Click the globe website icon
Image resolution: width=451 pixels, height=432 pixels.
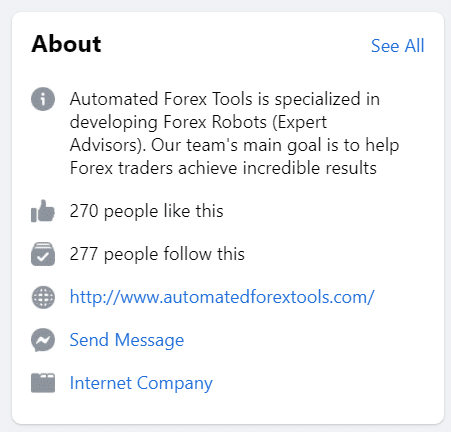click(43, 297)
